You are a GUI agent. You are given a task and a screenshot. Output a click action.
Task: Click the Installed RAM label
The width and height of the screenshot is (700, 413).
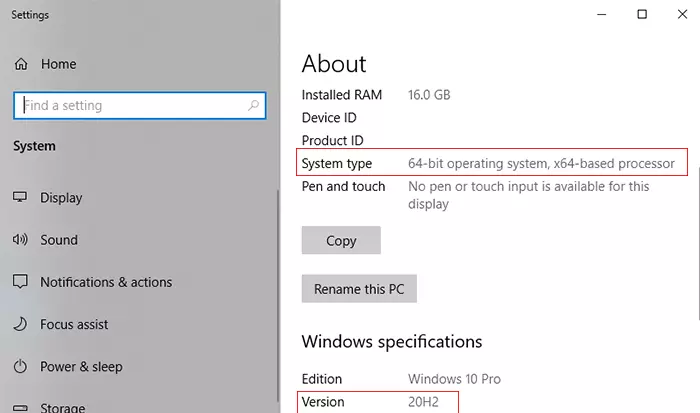coord(342,95)
